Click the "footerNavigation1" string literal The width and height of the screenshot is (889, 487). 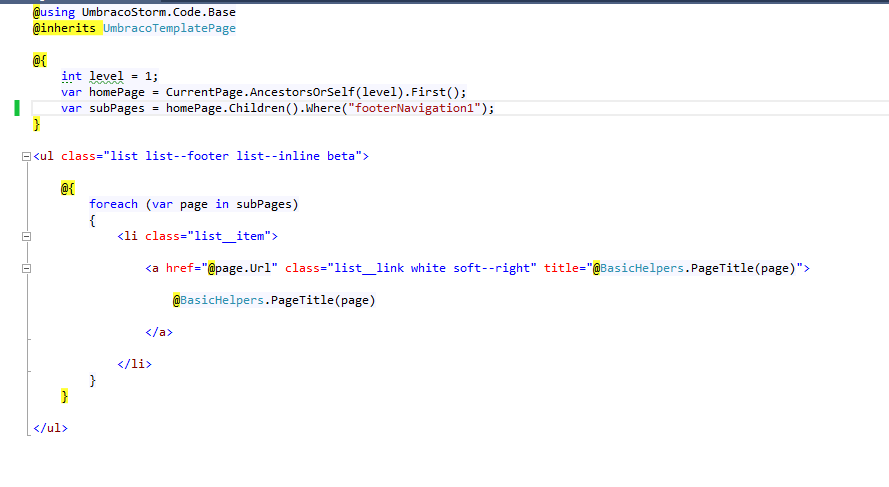click(414, 108)
